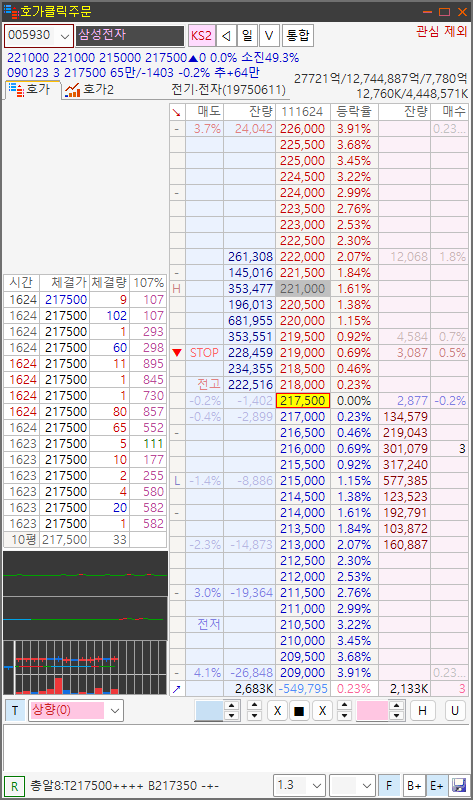Click the 전기·전자(19750611) sector label
This screenshot has height=800, width=473.
click(x=229, y=90)
